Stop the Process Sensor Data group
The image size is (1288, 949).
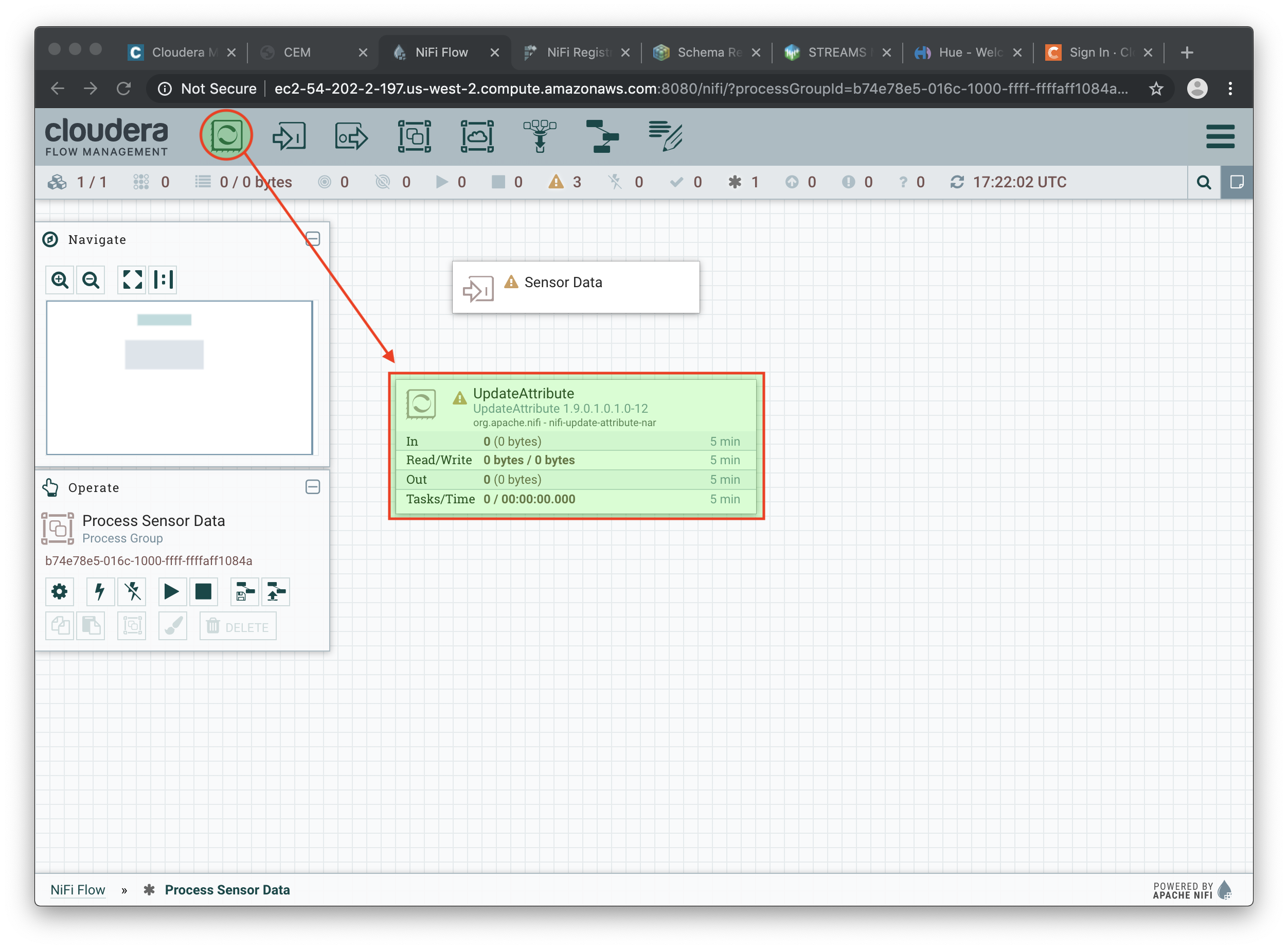coord(203,592)
